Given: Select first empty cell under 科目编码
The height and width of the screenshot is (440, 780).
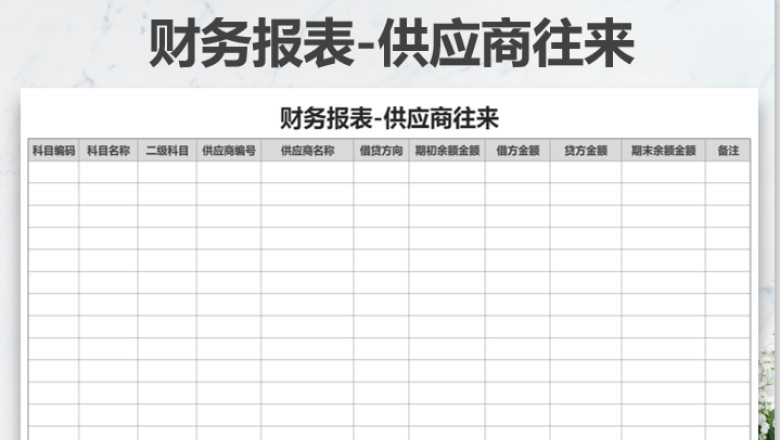Looking at the screenshot, I should [54, 172].
